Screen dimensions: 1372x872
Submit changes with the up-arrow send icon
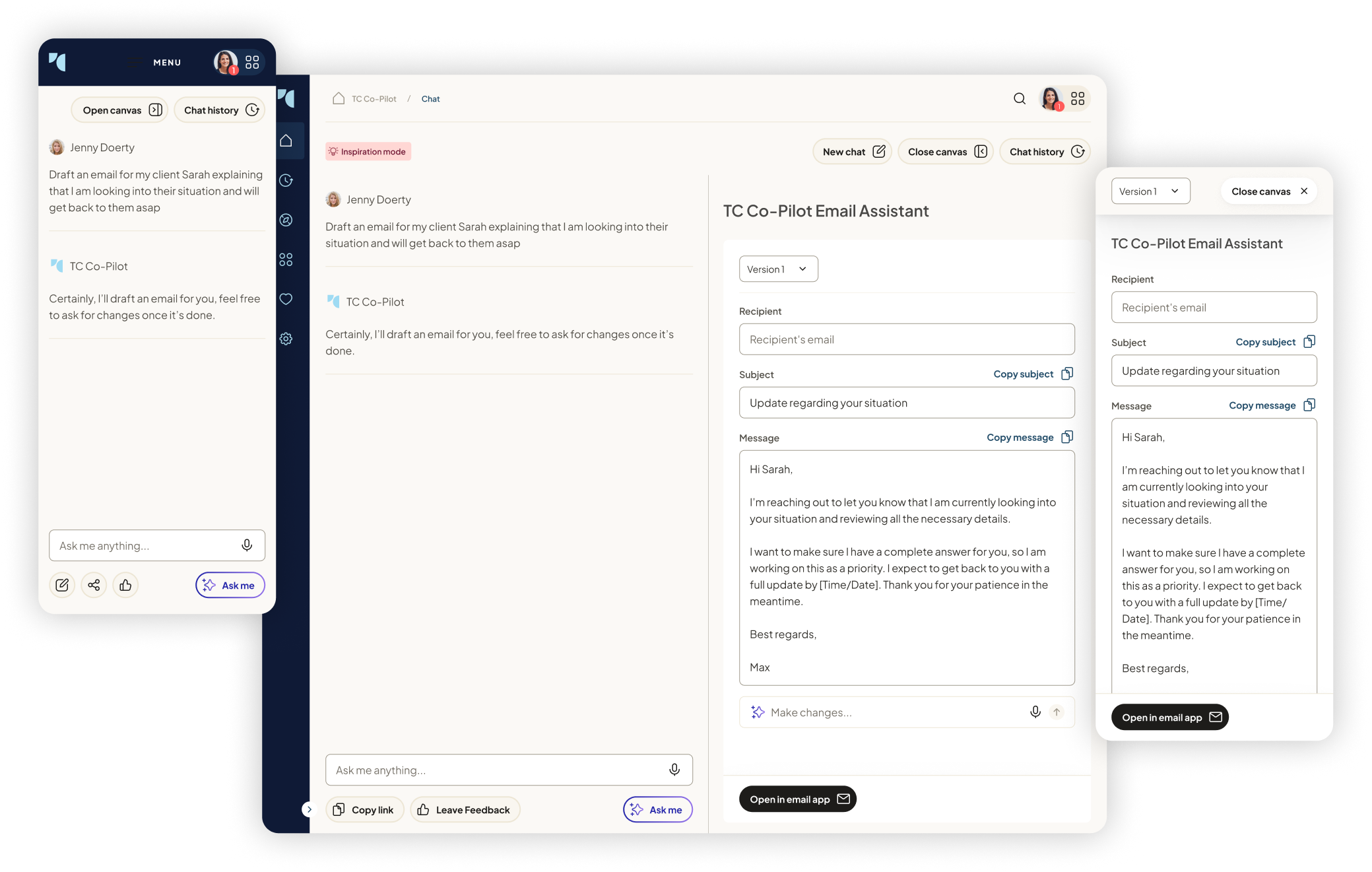pos(1057,712)
